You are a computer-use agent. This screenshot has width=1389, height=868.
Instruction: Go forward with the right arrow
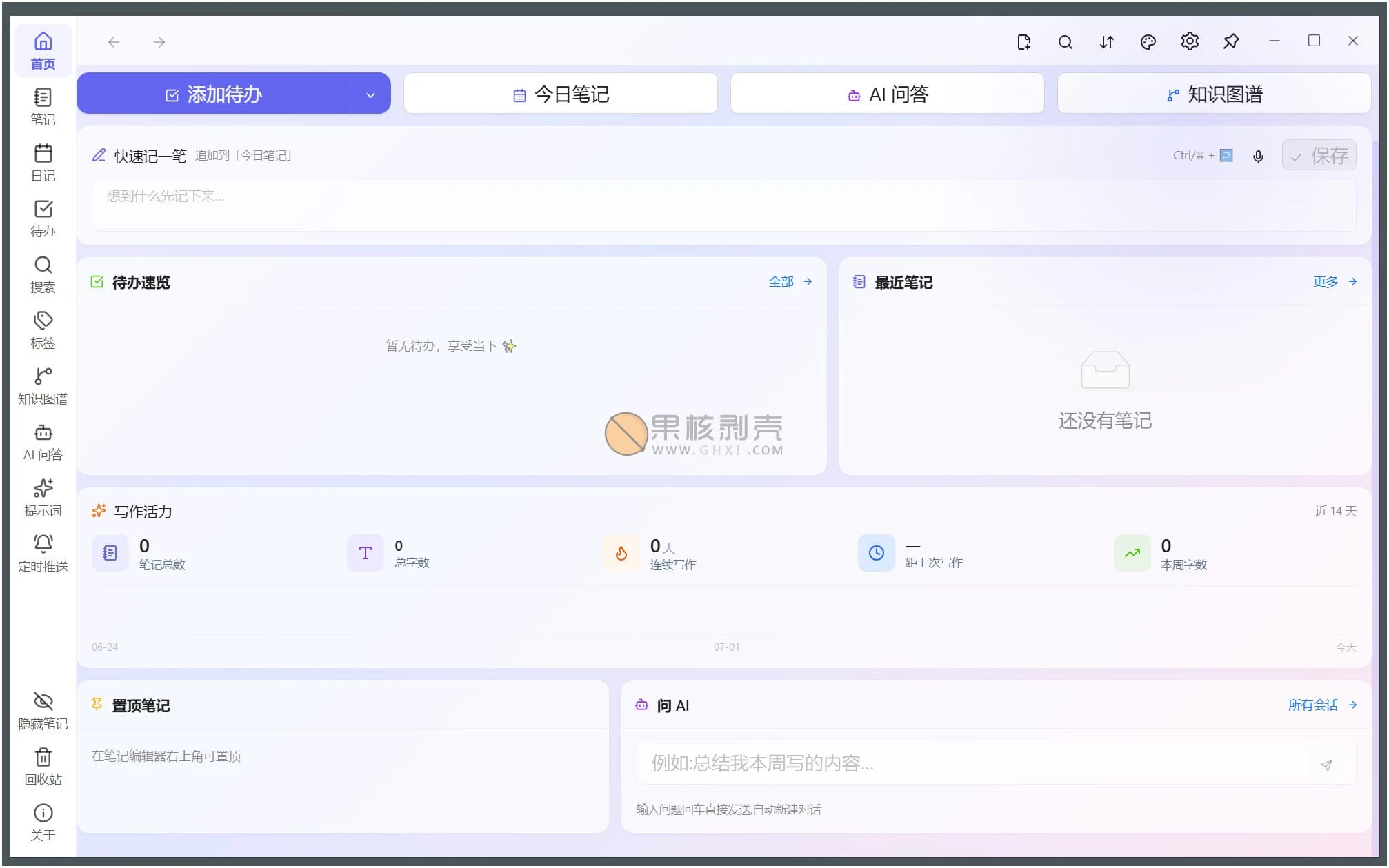[159, 42]
